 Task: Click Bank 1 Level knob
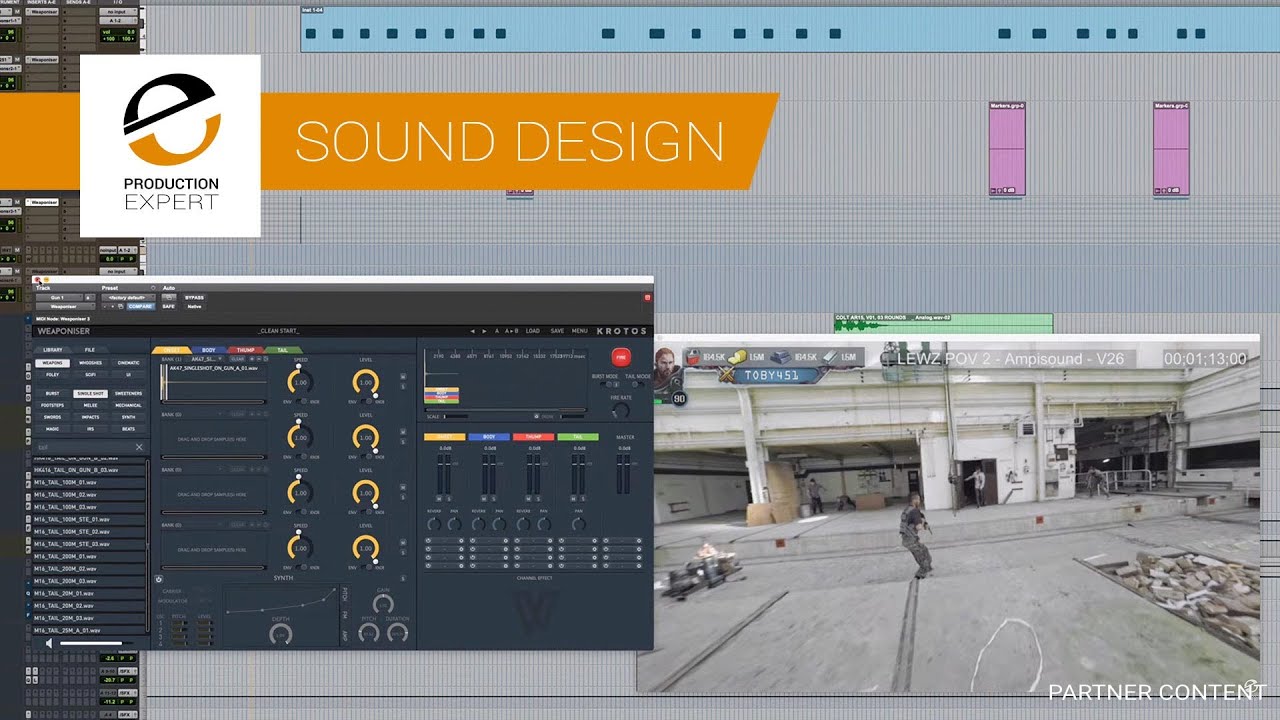pyautogui.click(x=365, y=382)
